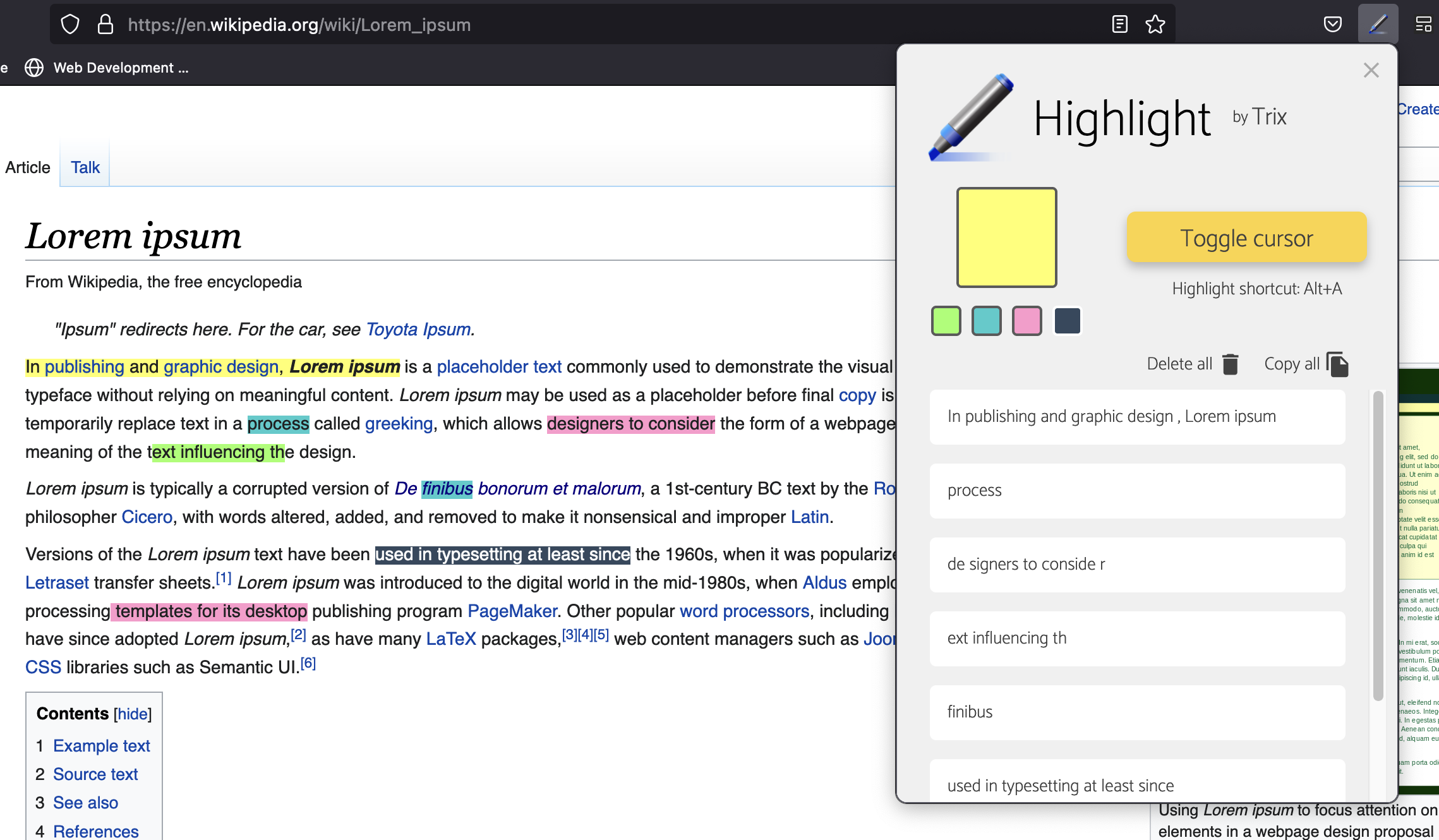Bookmark page with star icon
Viewport: 1439px width, 840px height.
[x=1155, y=25]
